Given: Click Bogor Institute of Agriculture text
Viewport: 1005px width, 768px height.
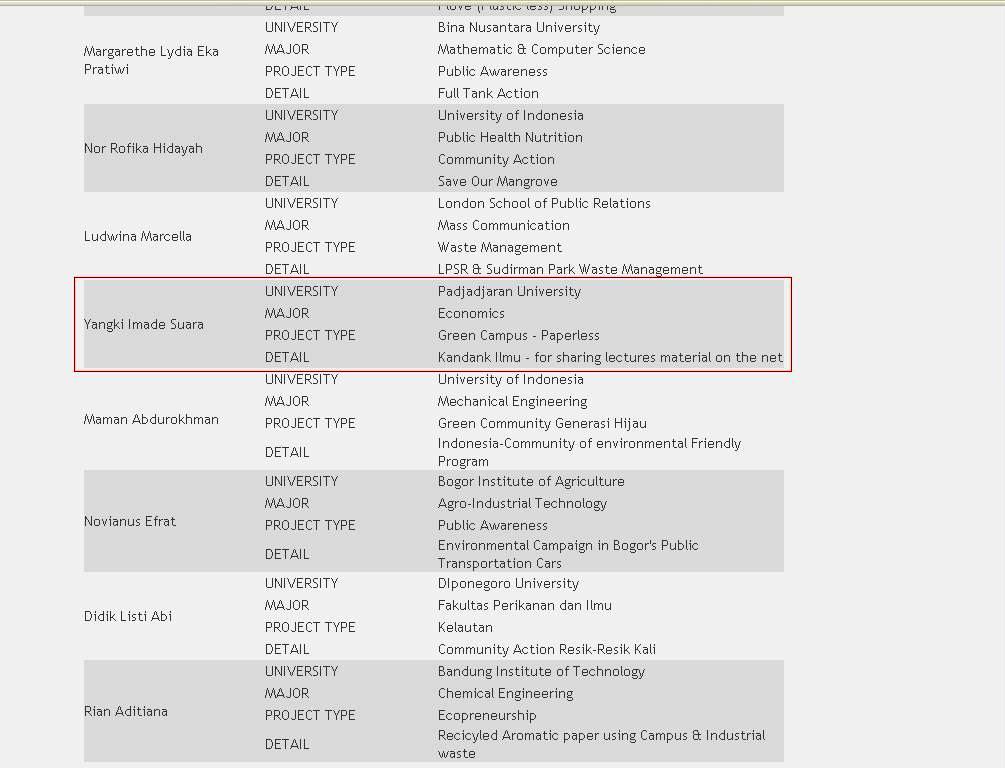Looking at the screenshot, I should pyautogui.click(x=530, y=481).
